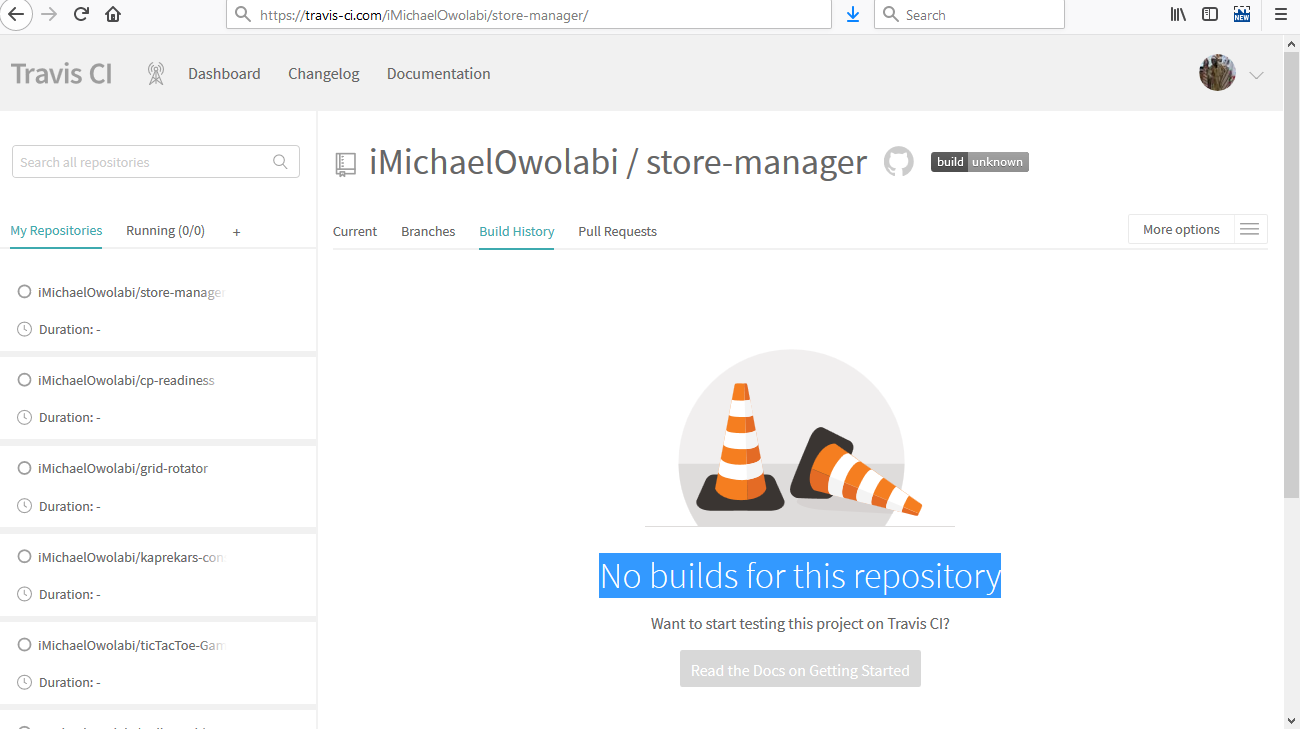
Task: Open the browser Library icon
Action: (1178, 14)
